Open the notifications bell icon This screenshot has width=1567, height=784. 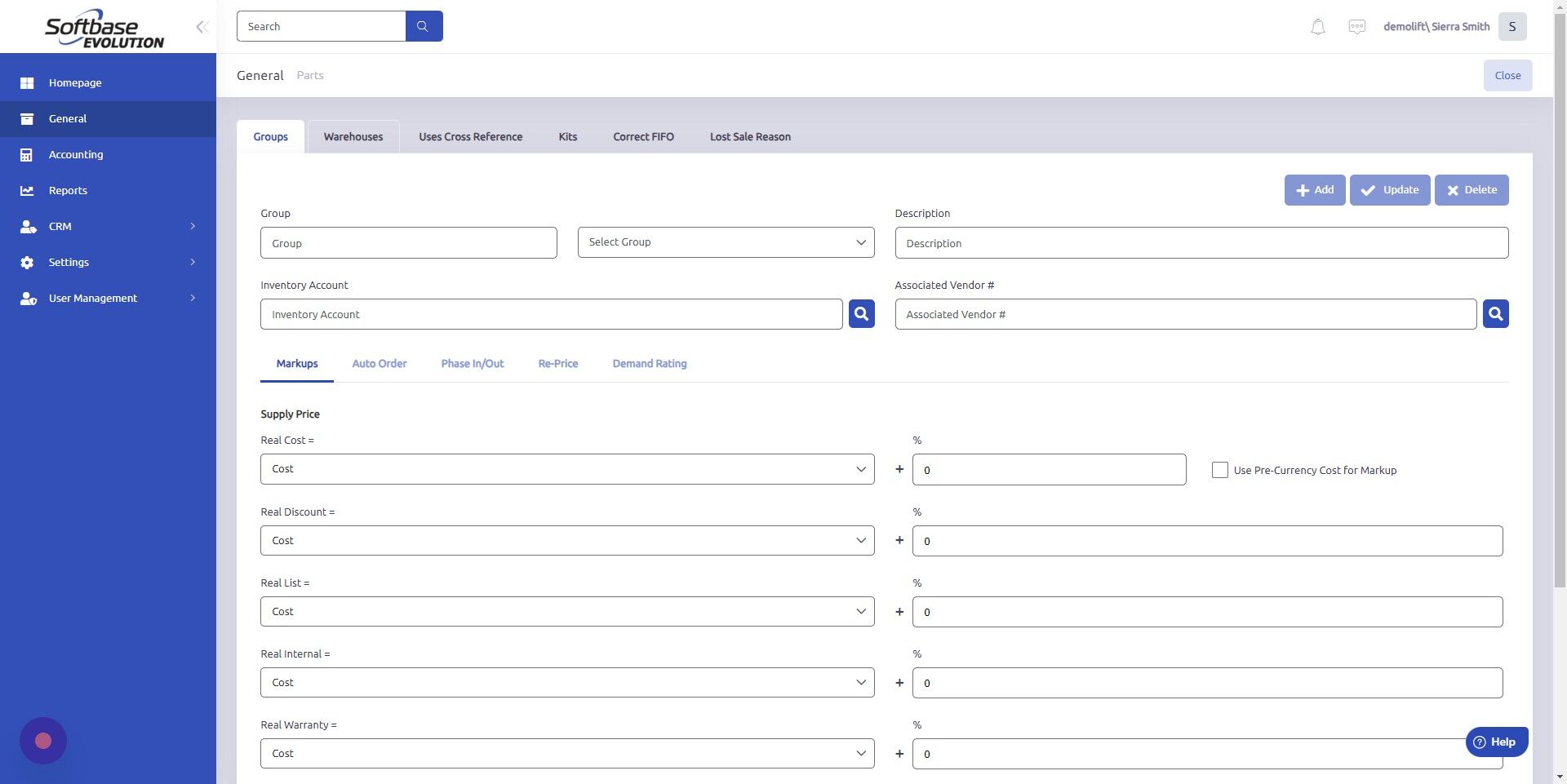[1316, 26]
